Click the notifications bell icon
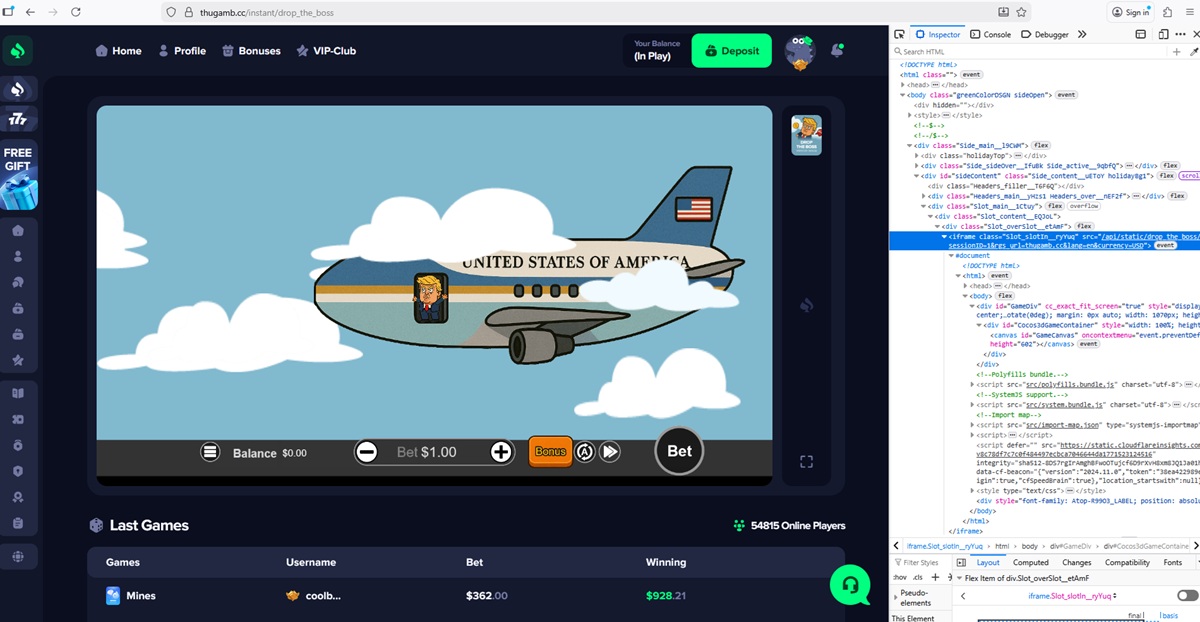This screenshot has width=1200, height=622. [838, 50]
